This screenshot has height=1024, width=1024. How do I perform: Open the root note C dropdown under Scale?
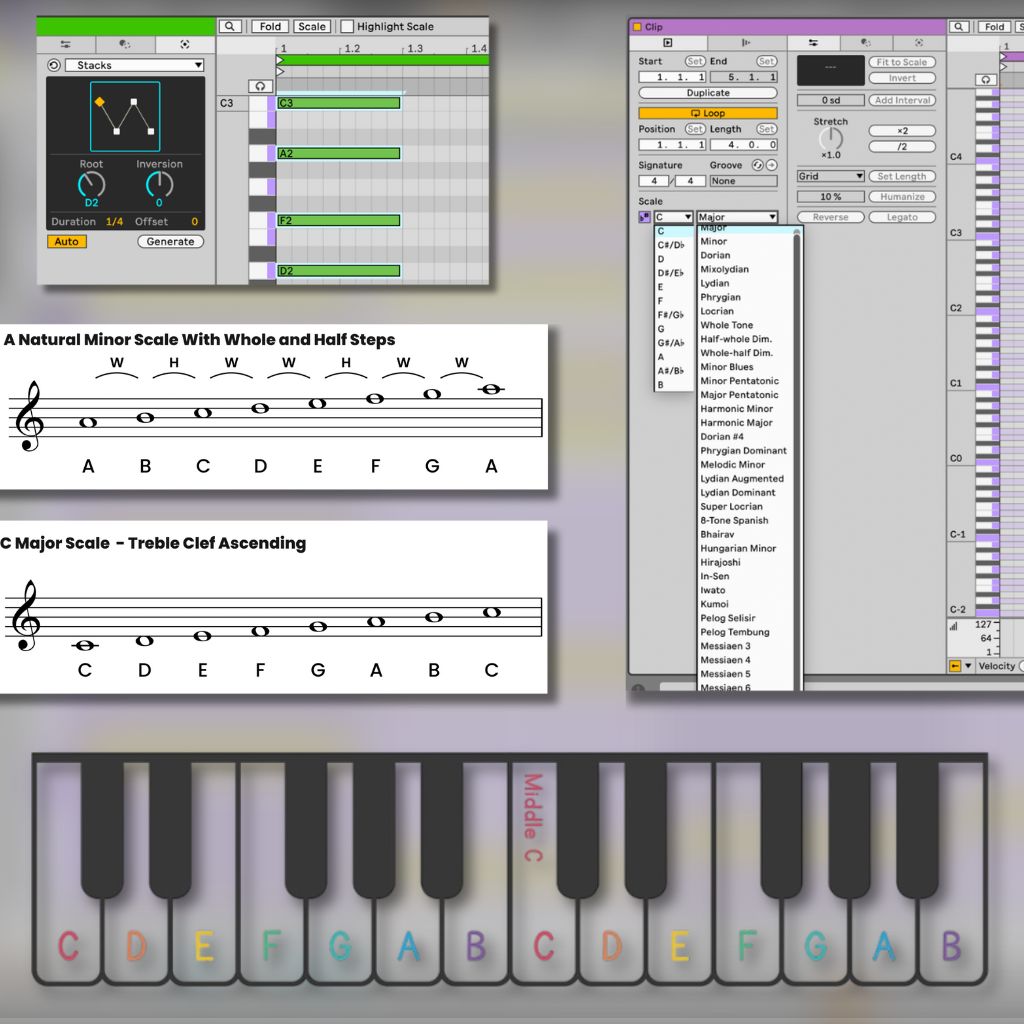tap(673, 216)
